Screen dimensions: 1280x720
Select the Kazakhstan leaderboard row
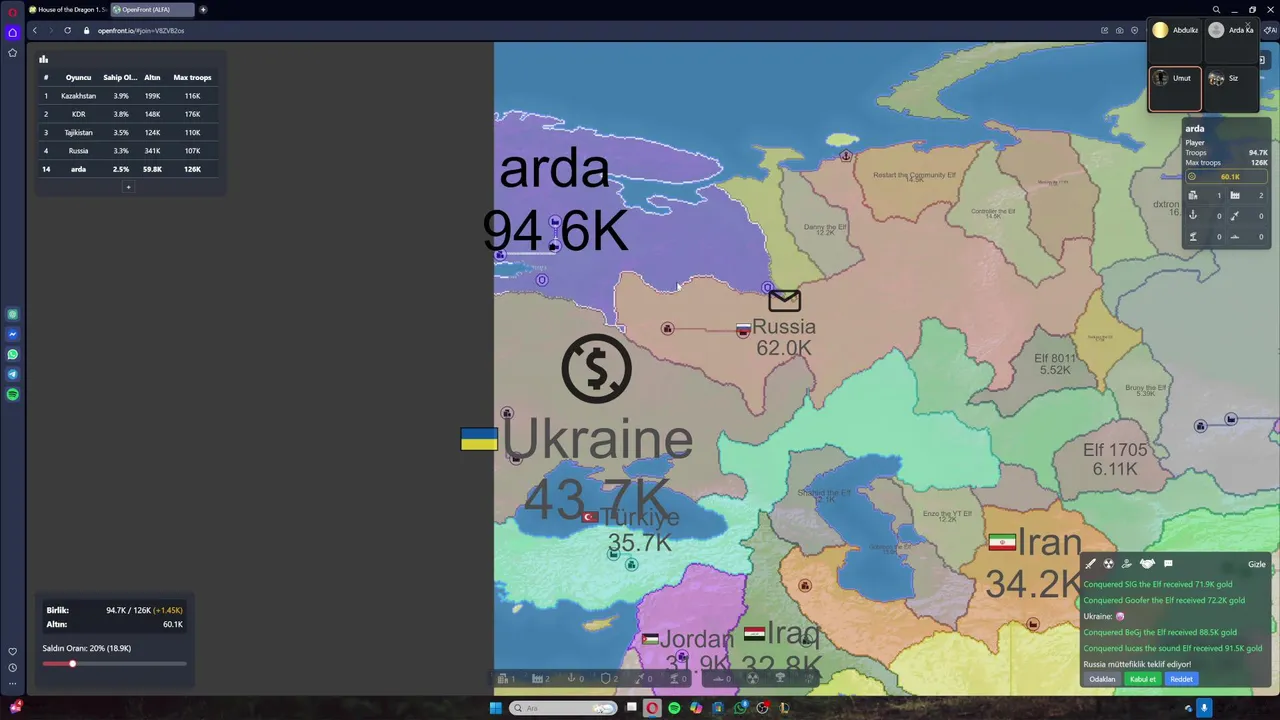click(x=128, y=96)
